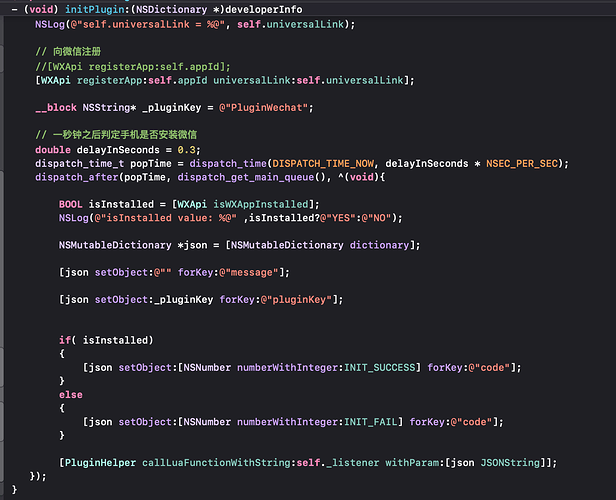This screenshot has width=616, height=500.
Task: Click the INIT_SUCCESS constant
Action: 380,368
